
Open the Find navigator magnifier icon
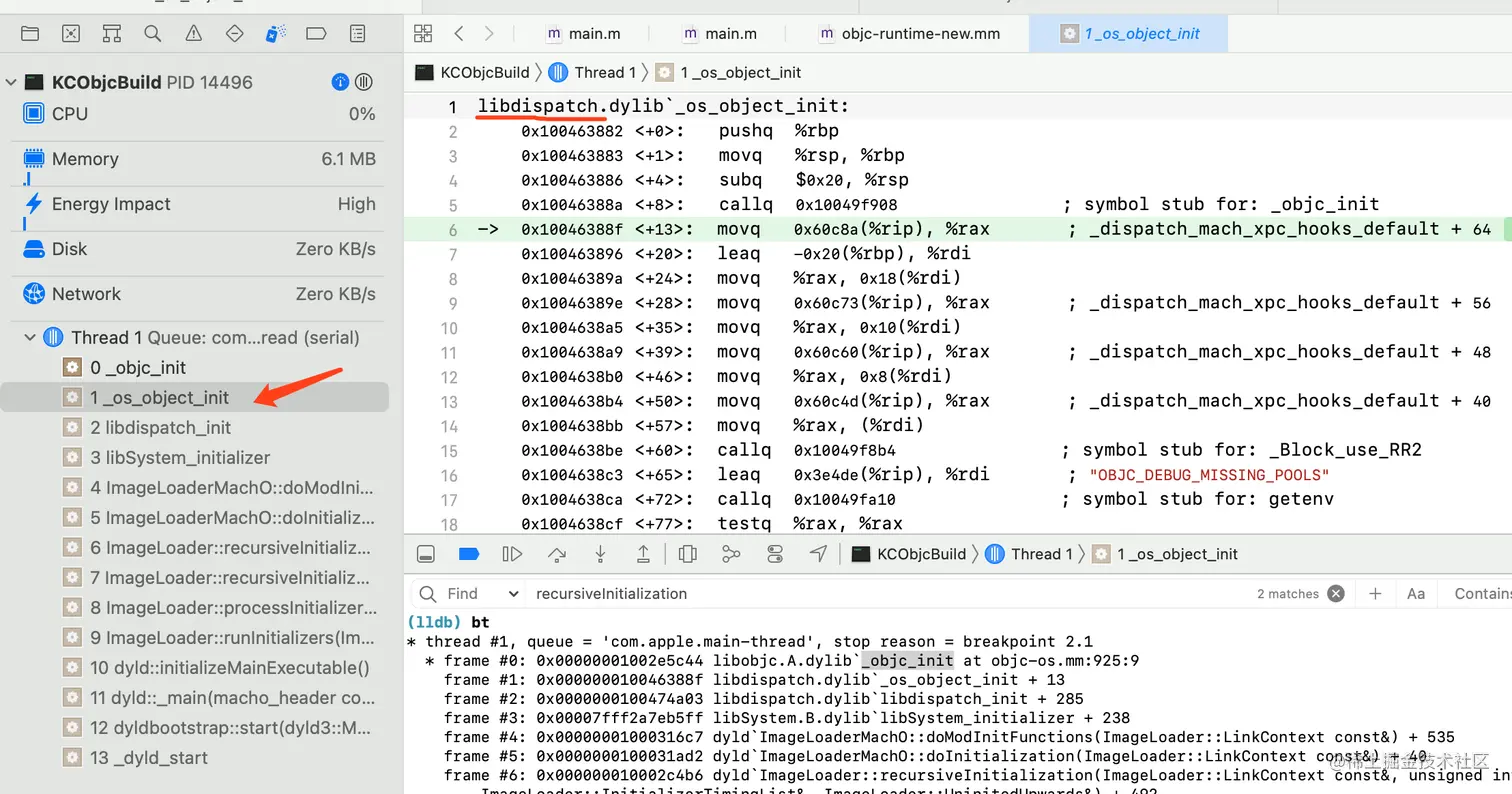[152, 34]
